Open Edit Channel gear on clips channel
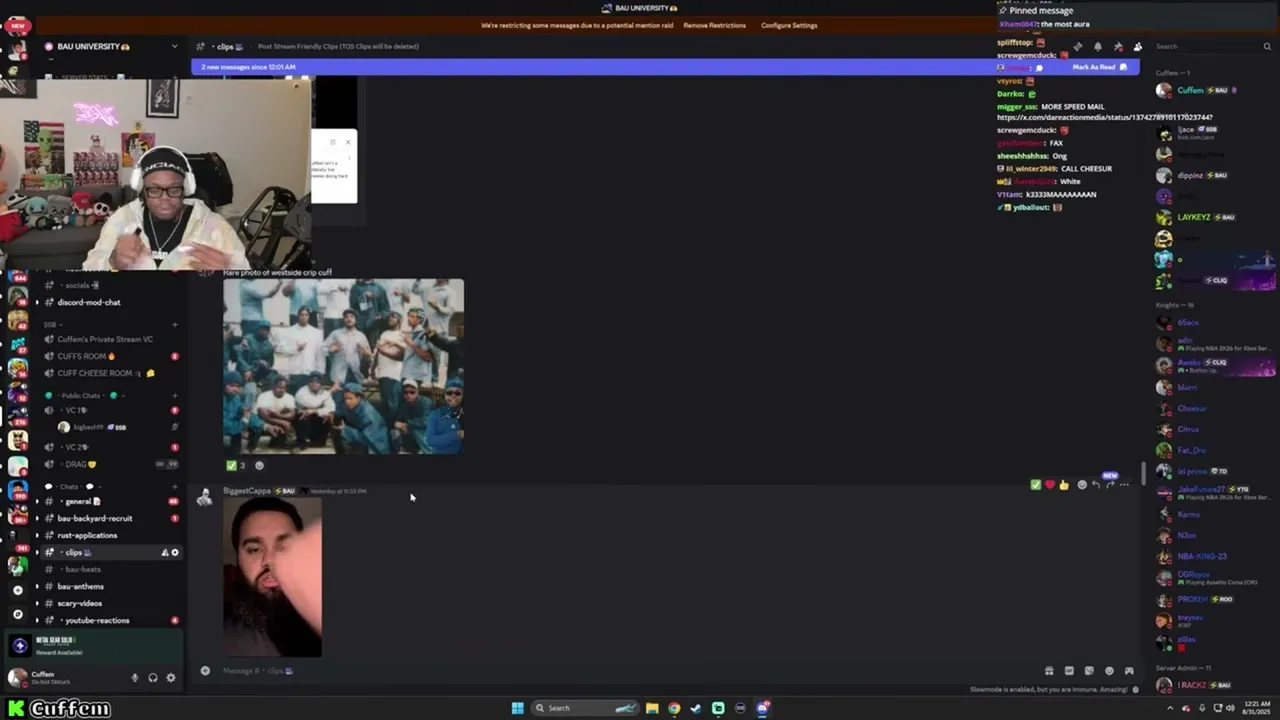Viewport: 1280px width, 720px height. click(175, 552)
